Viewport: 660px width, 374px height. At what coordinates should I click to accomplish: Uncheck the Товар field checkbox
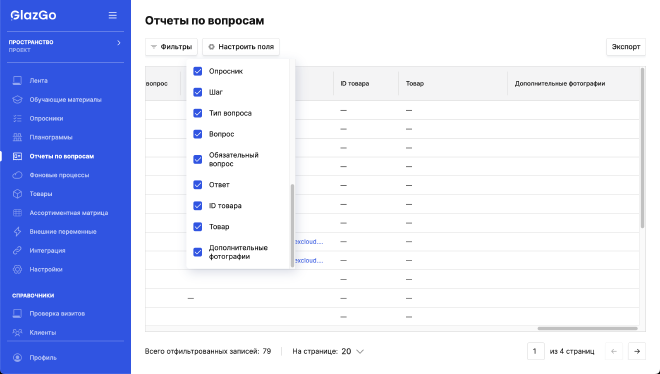[x=197, y=227]
